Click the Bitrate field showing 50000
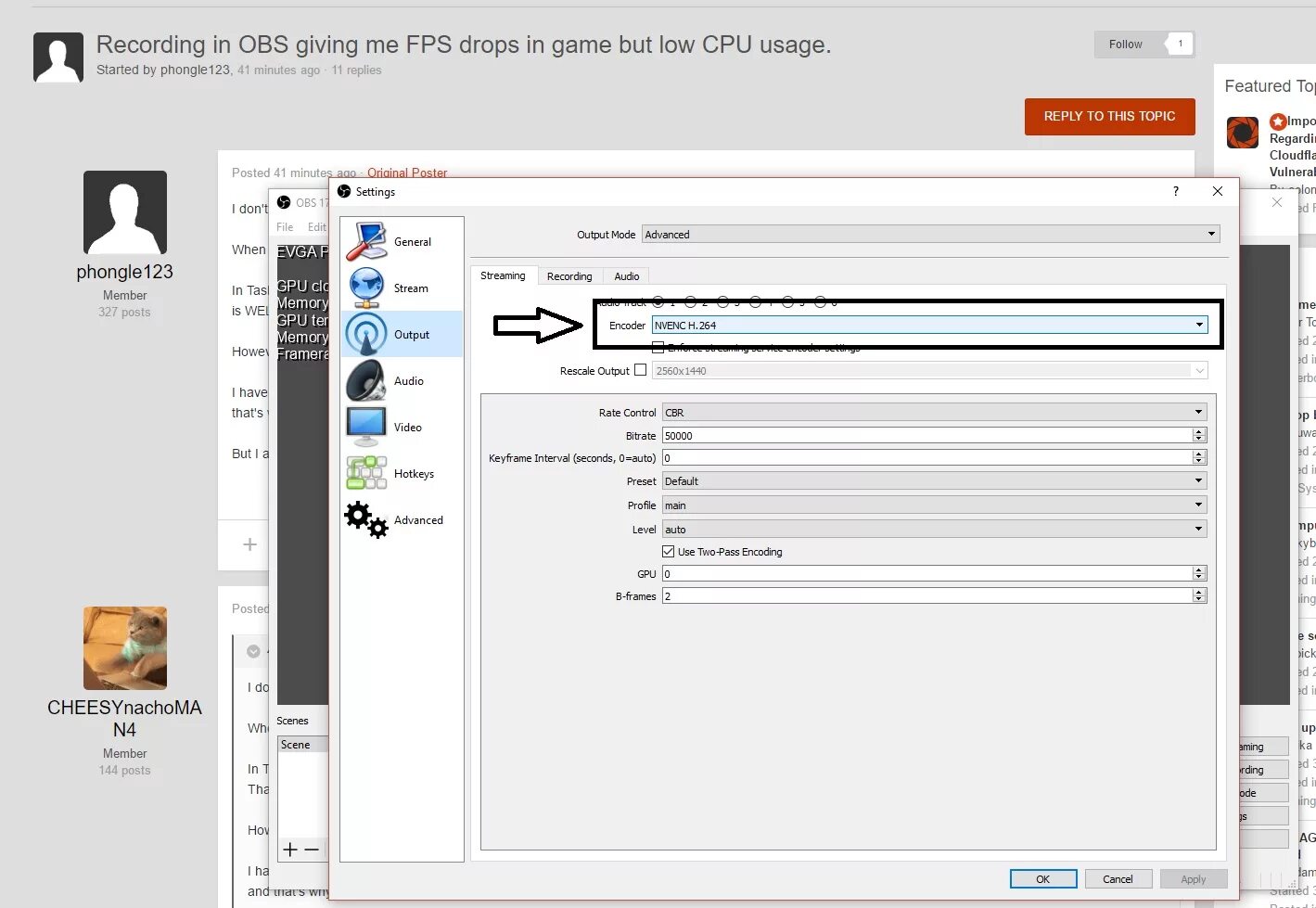Screen dimensions: 1316x908 [x=927, y=436]
